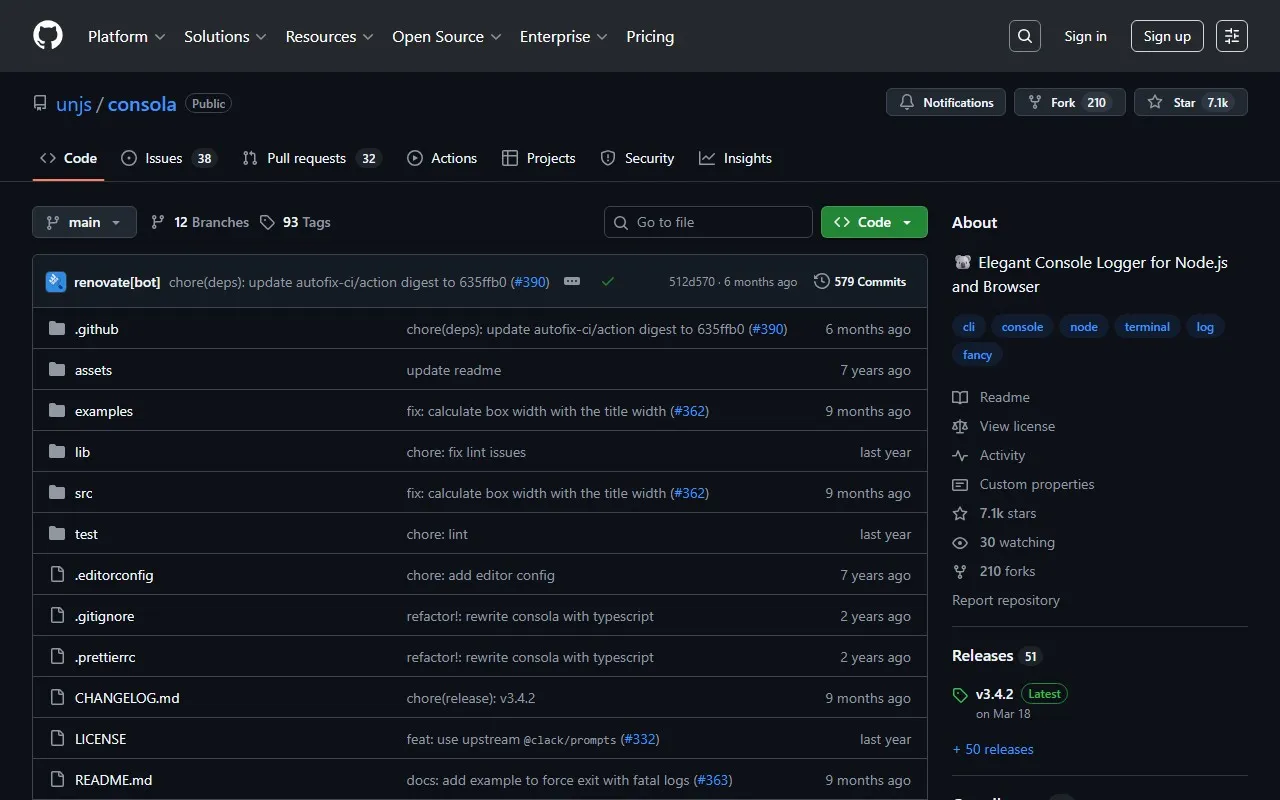Click the + 50 releases link
Viewport: 1280px width, 800px height.
[x=993, y=749]
